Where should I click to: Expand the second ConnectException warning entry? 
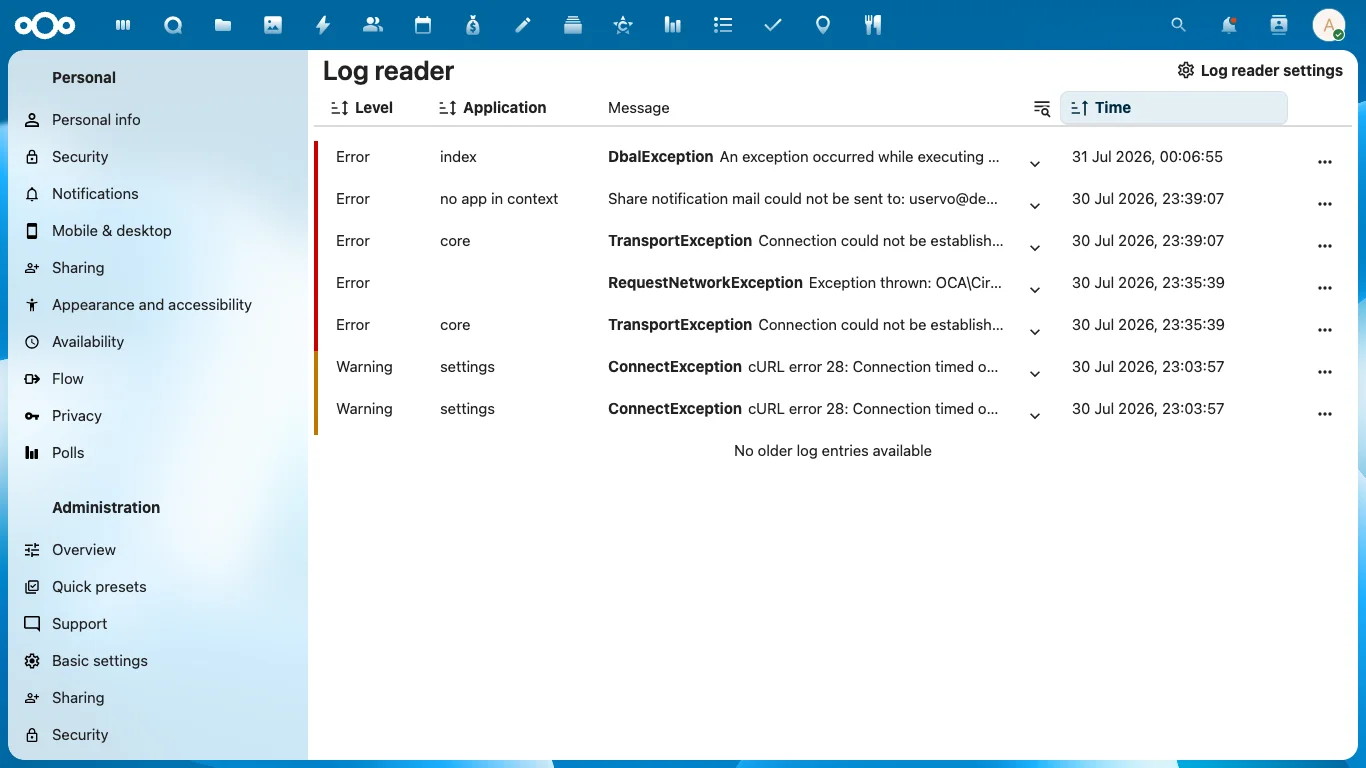click(1035, 416)
